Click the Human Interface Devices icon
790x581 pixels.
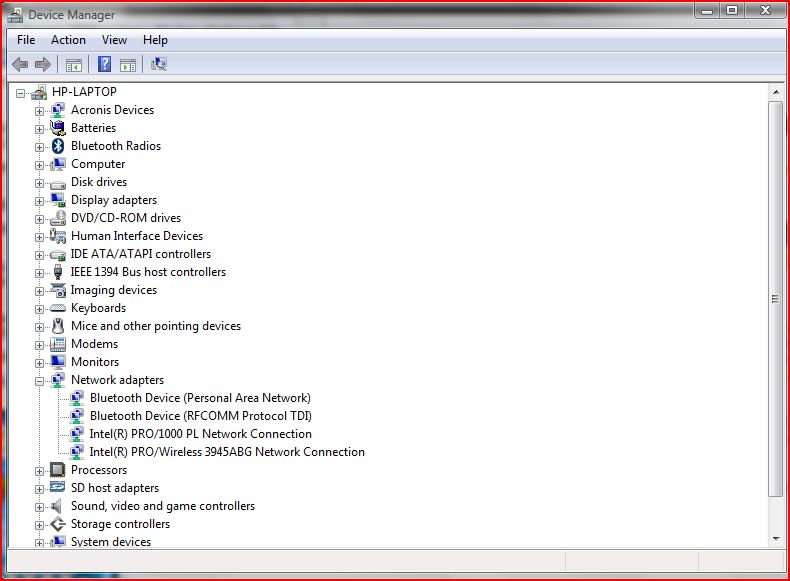pos(58,236)
